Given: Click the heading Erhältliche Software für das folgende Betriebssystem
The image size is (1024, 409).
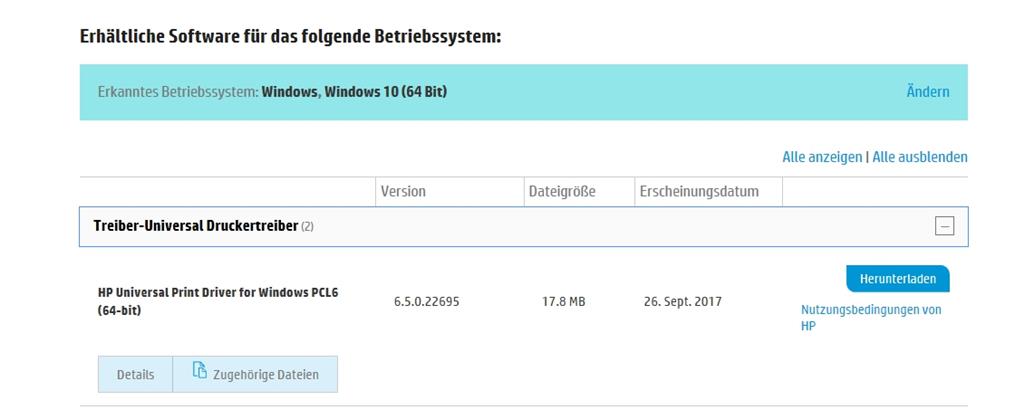Looking at the screenshot, I should point(290,36).
